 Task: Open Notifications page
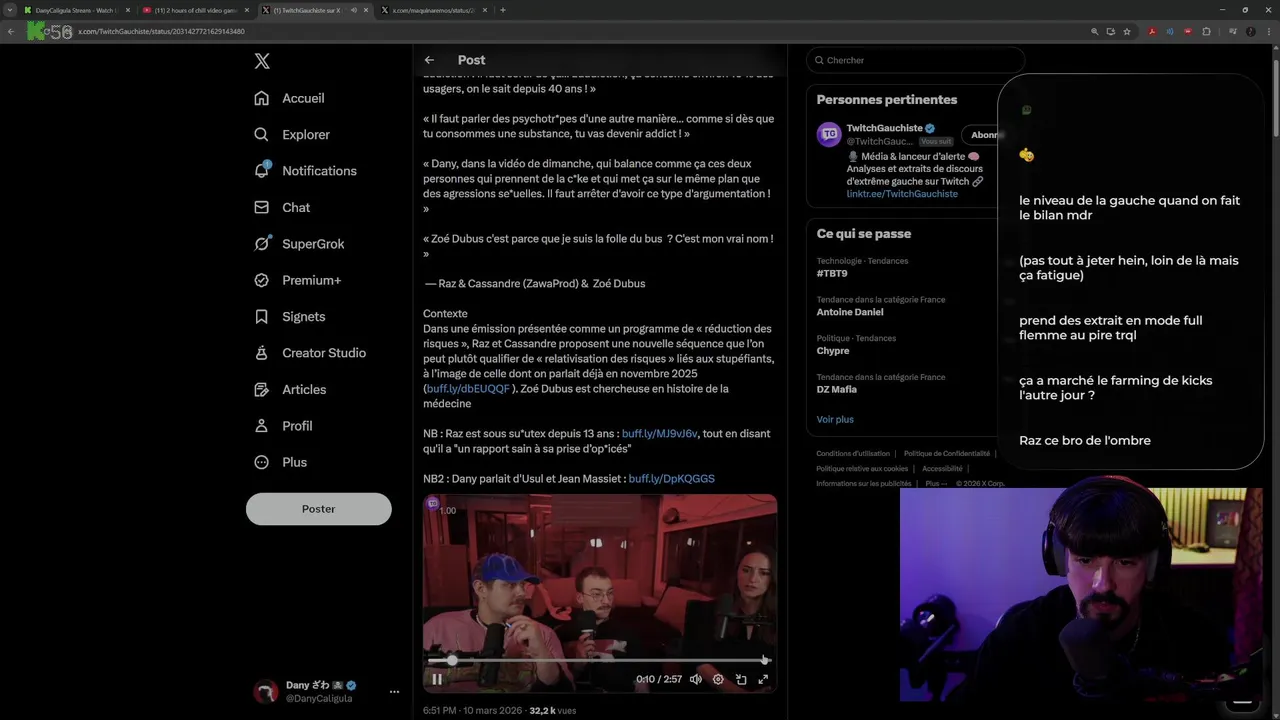coord(305,171)
